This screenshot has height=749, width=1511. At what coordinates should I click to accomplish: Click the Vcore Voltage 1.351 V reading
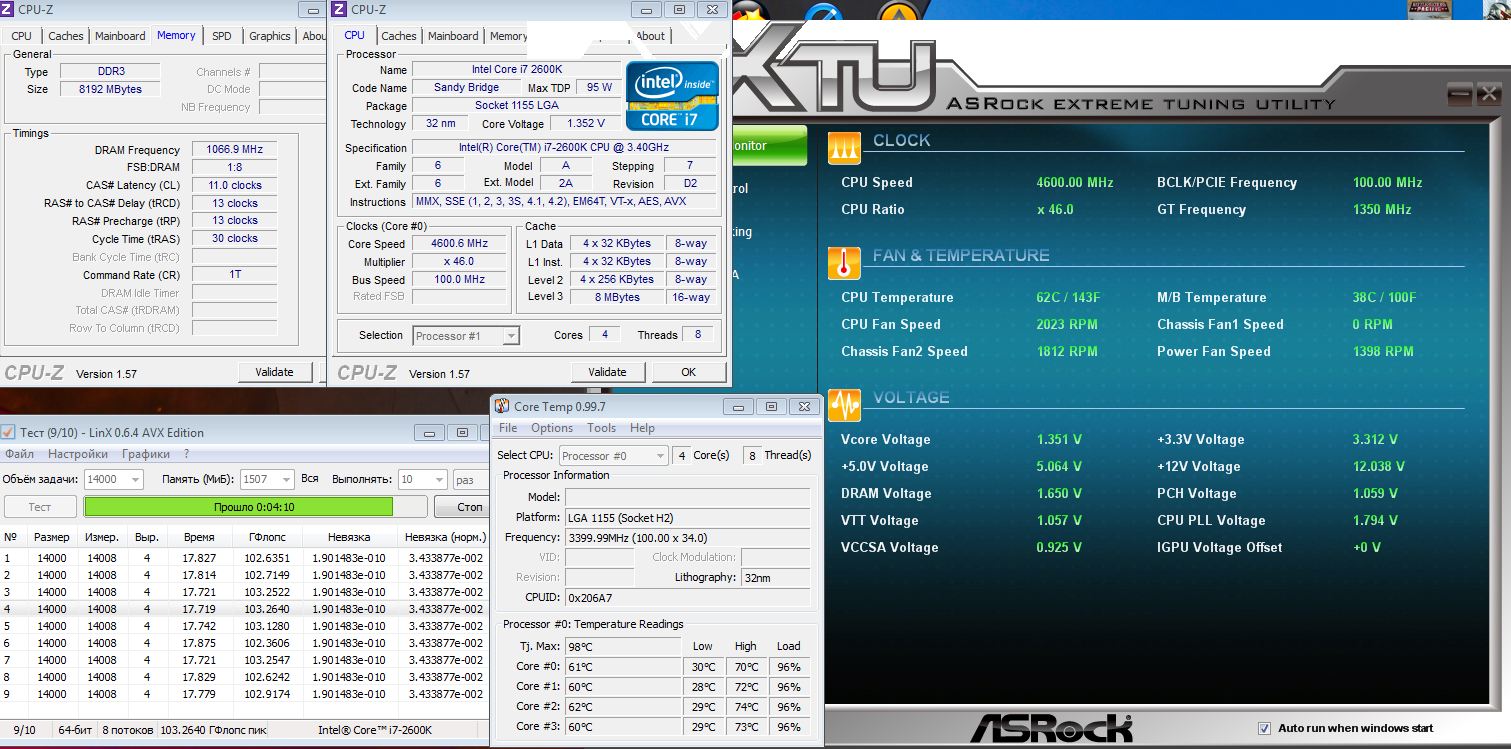1059,439
